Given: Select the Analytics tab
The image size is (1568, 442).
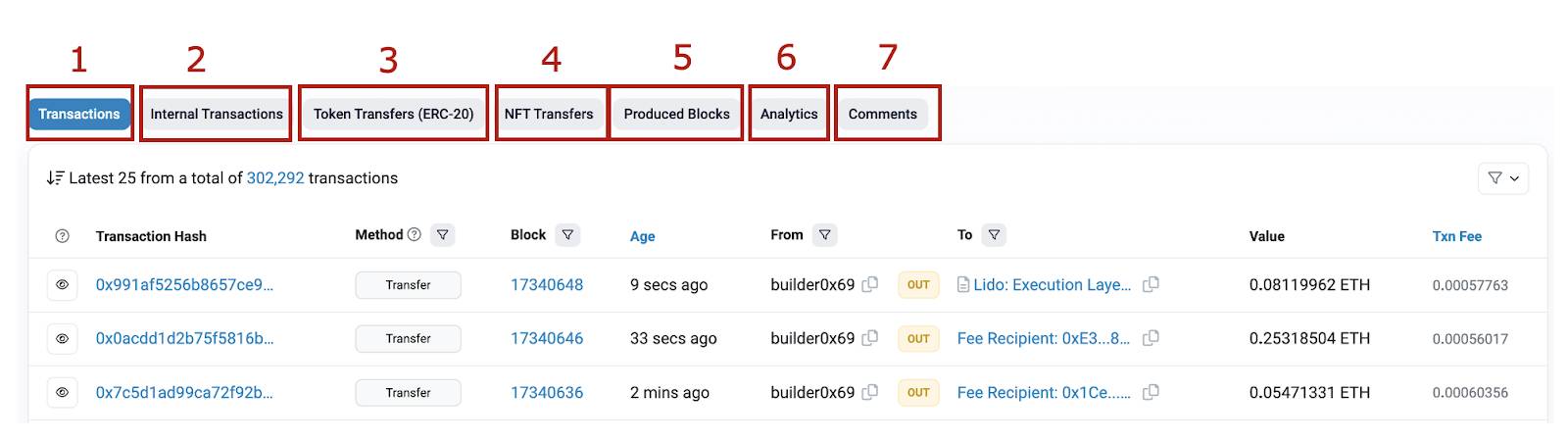Looking at the screenshot, I should [789, 114].
